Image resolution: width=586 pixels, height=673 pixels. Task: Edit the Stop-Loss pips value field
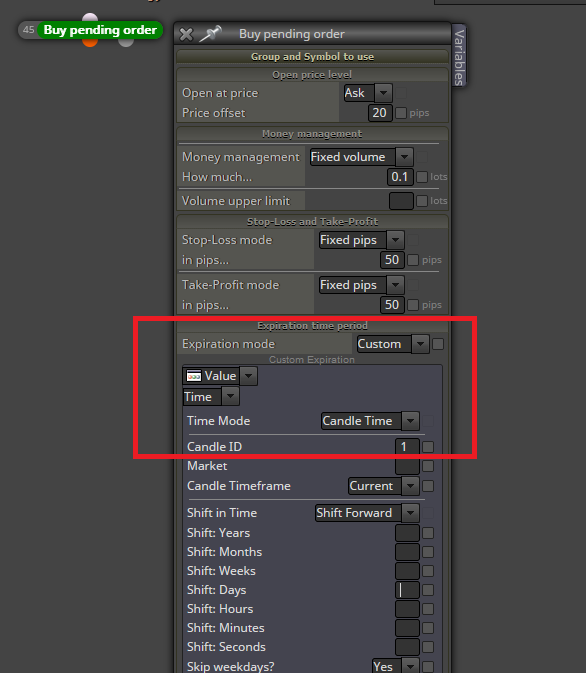(x=392, y=260)
